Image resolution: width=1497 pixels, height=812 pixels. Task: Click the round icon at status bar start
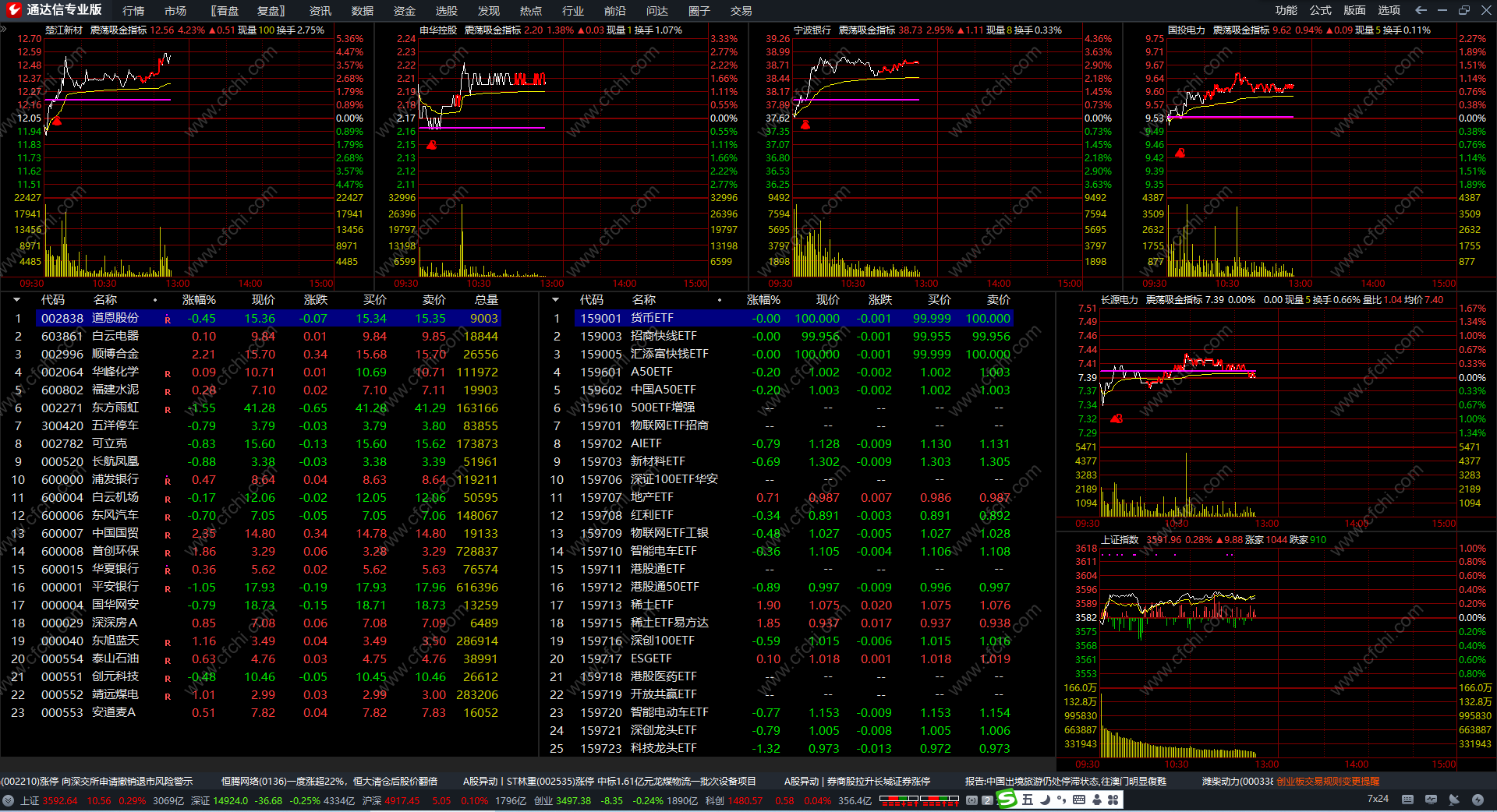pos(9,800)
